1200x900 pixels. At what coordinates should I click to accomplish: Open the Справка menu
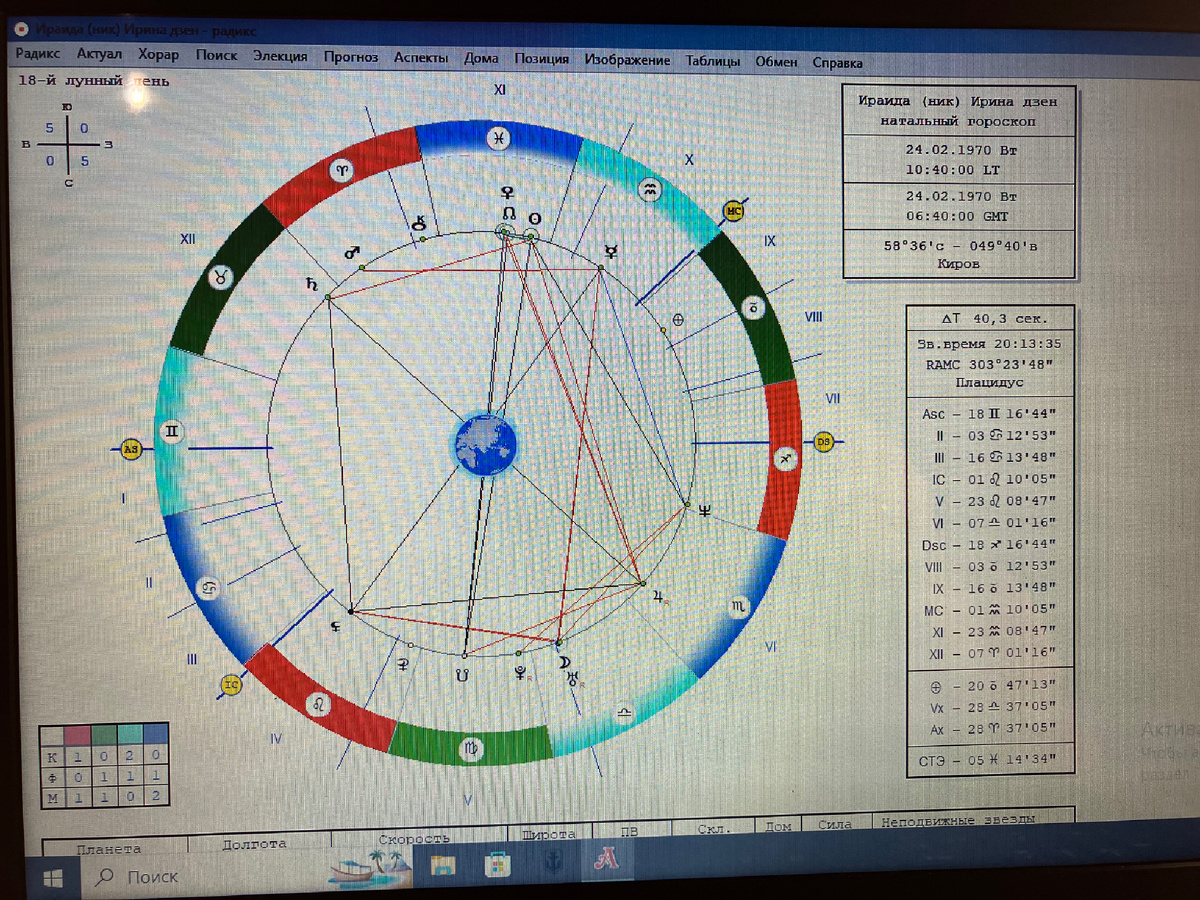click(837, 62)
